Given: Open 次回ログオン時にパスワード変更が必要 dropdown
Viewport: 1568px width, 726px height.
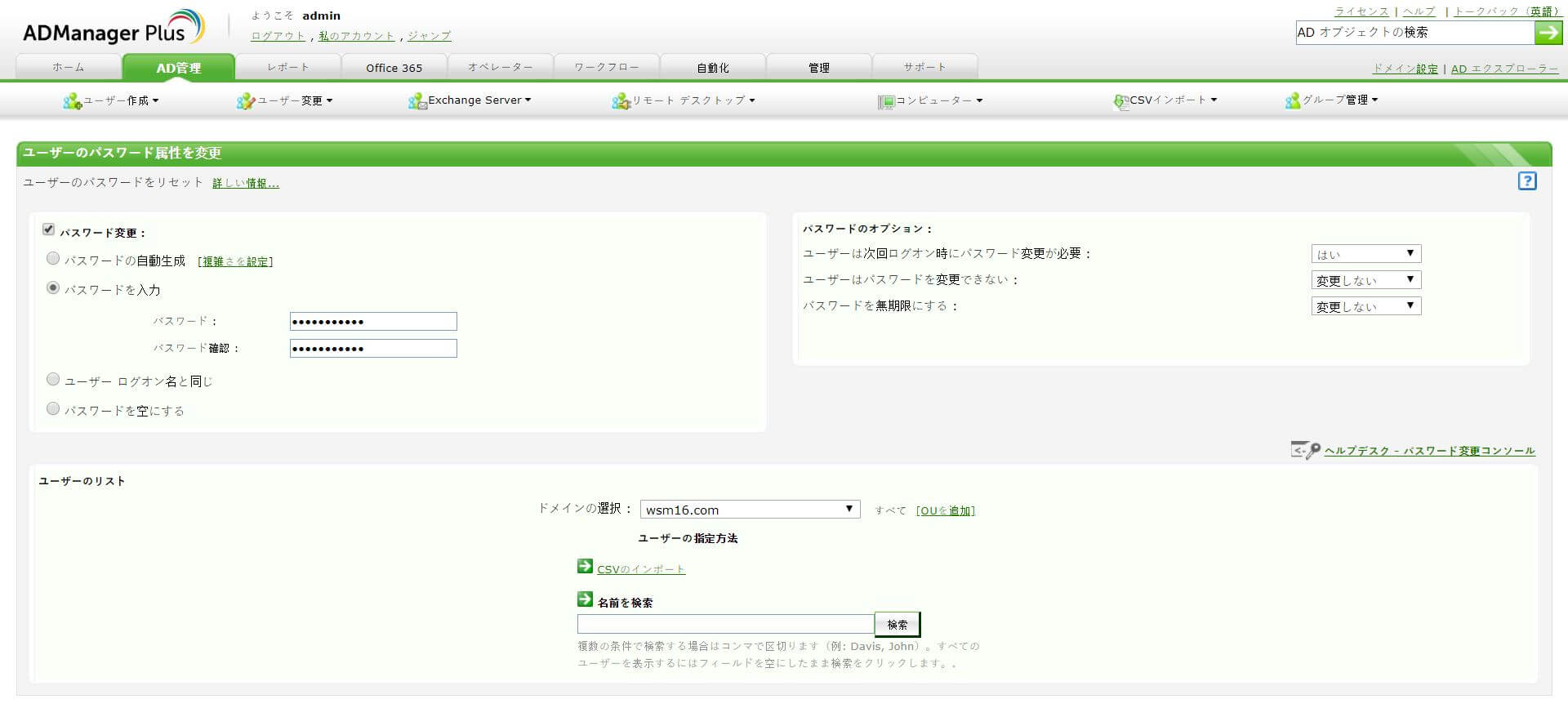Looking at the screenshot, I should (1366, 254).
